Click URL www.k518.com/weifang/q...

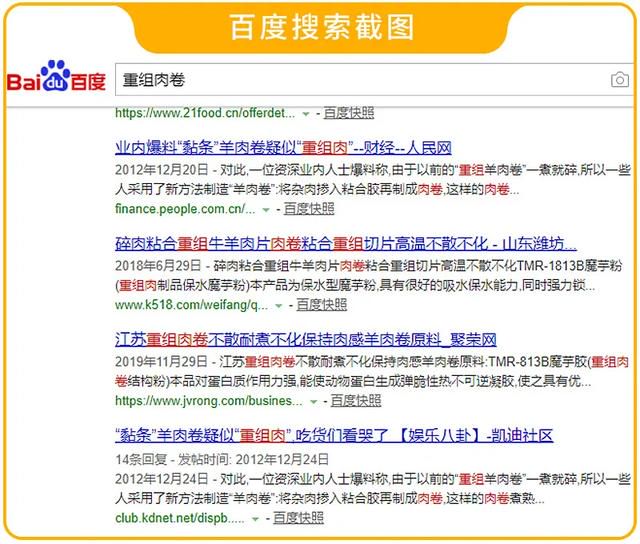(192, 305)
